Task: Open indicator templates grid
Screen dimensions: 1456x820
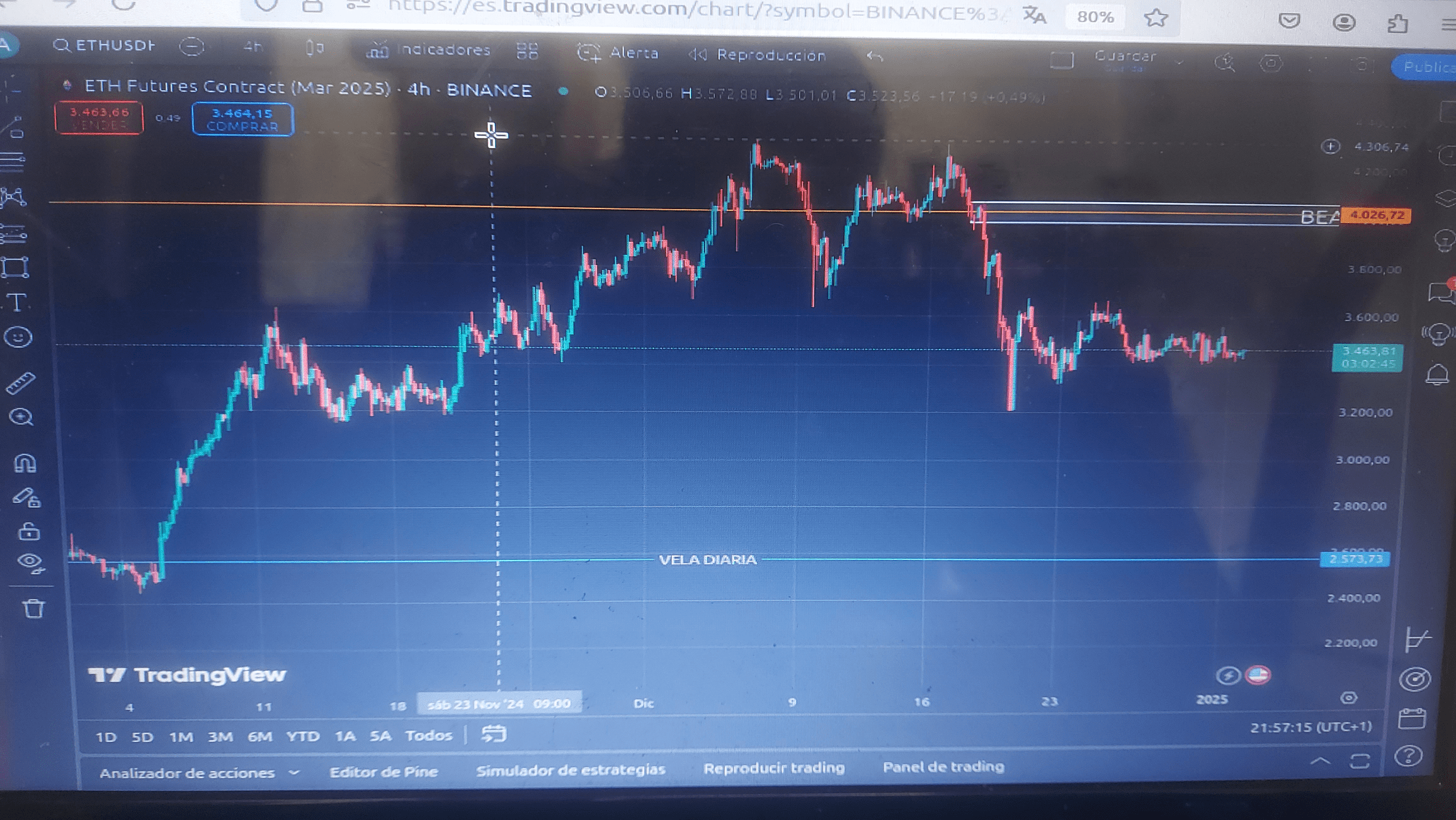Action: (527, 51)
